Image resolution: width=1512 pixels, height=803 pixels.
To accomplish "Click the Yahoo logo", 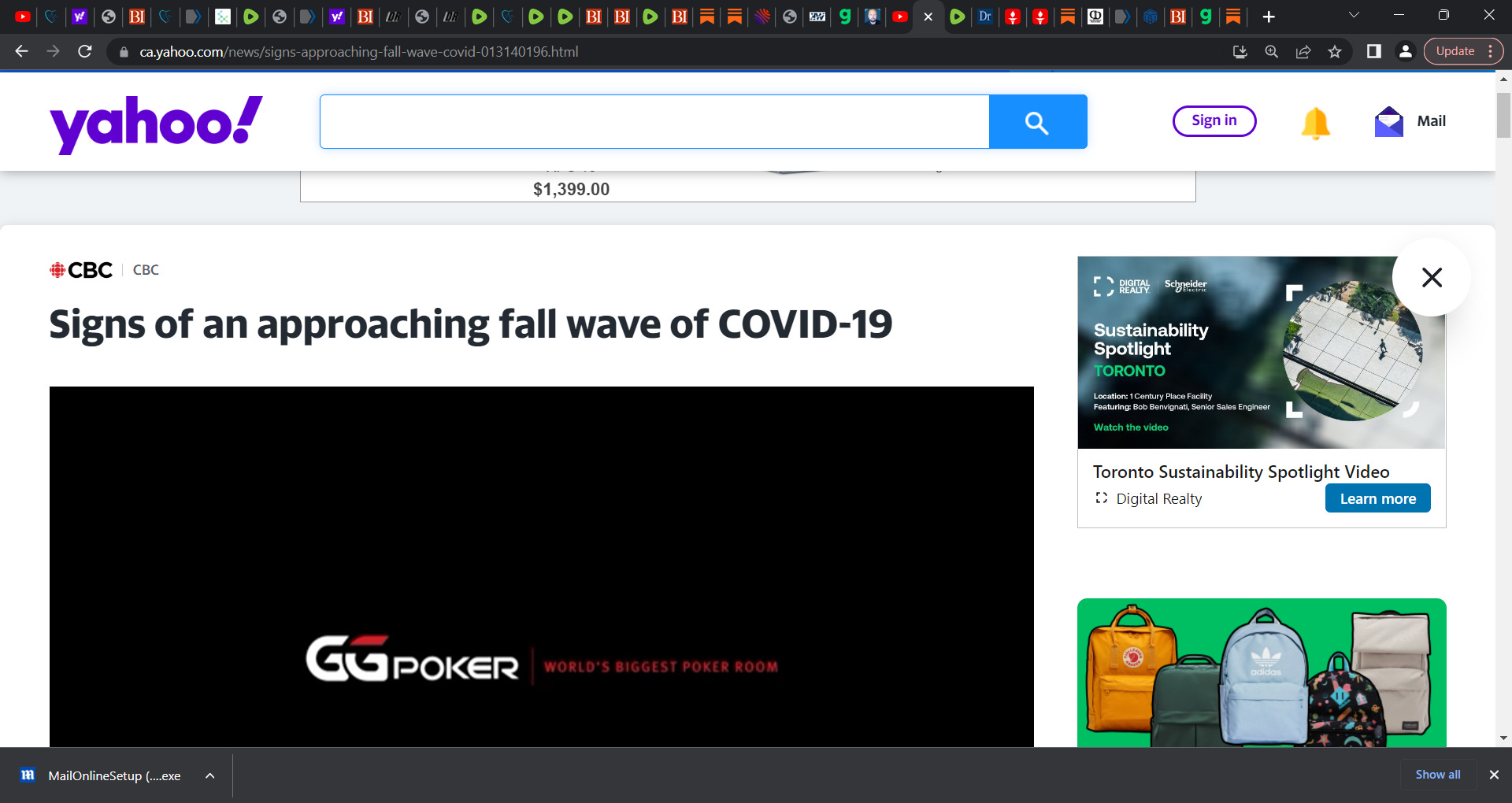I will (156, 124).
